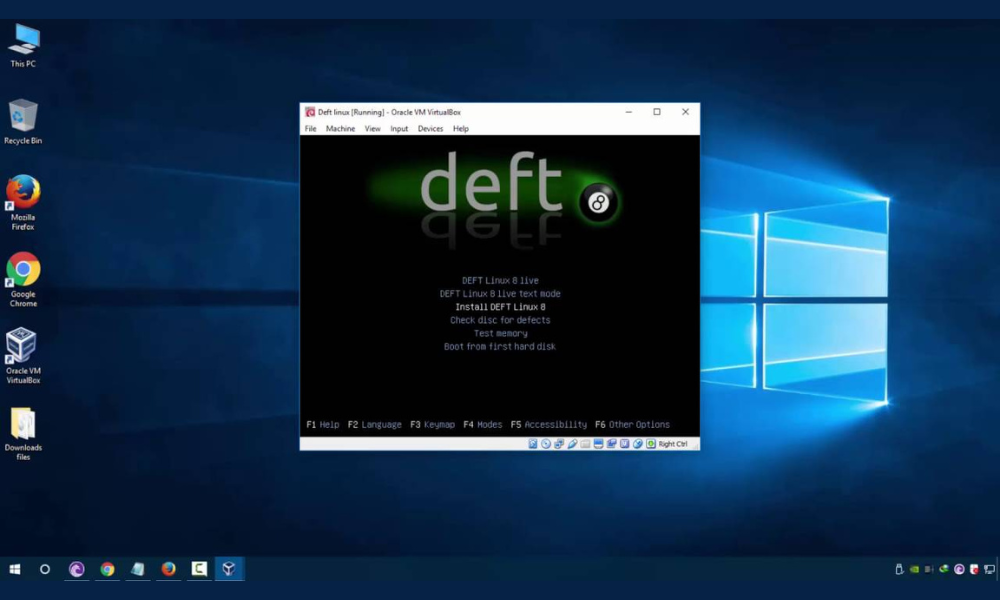
Task: Close the Deft linux VirtualBox window
Action: [x=686, y=112]
